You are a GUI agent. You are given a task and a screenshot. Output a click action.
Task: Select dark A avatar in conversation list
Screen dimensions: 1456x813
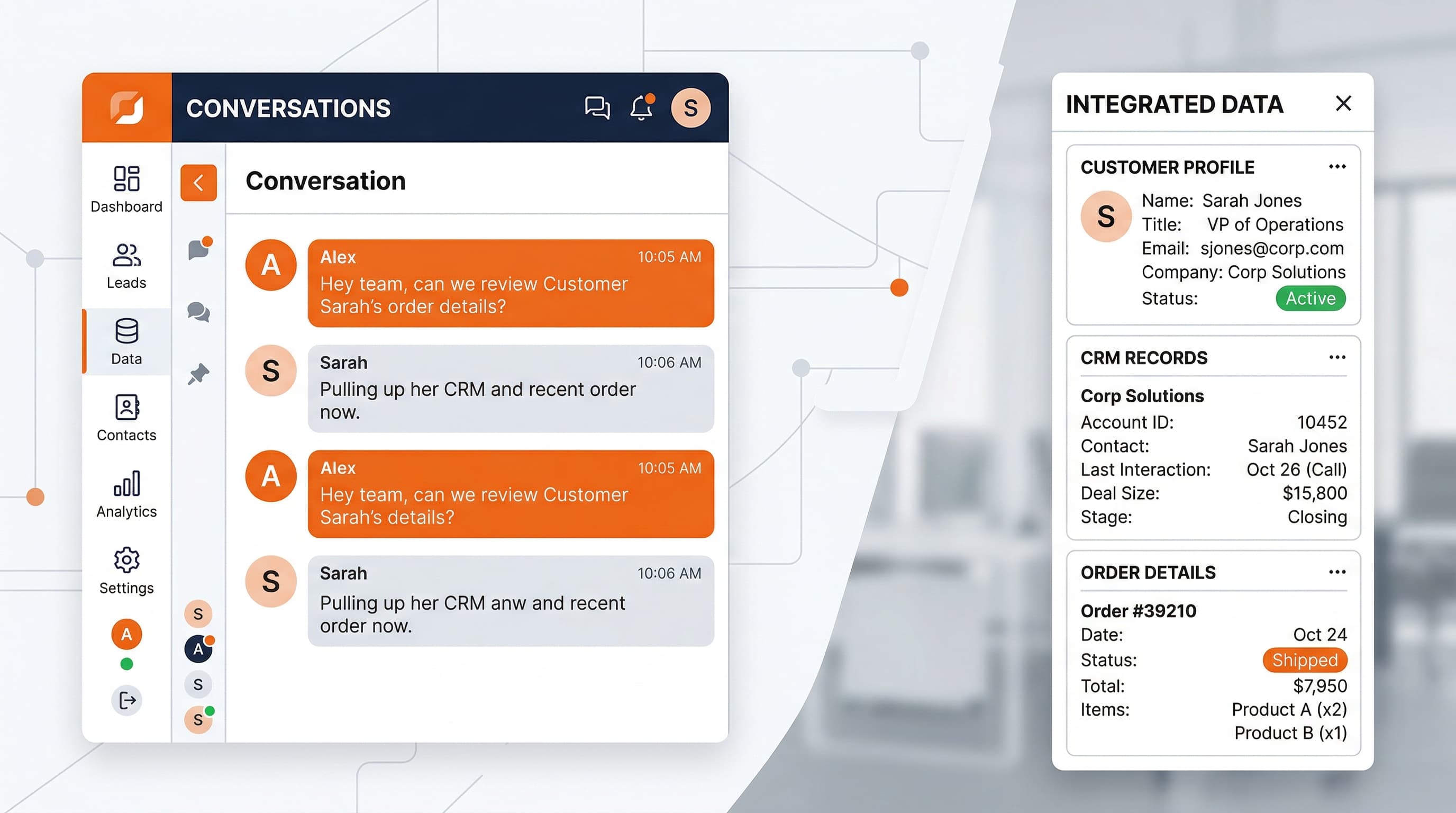click(198, 648)
